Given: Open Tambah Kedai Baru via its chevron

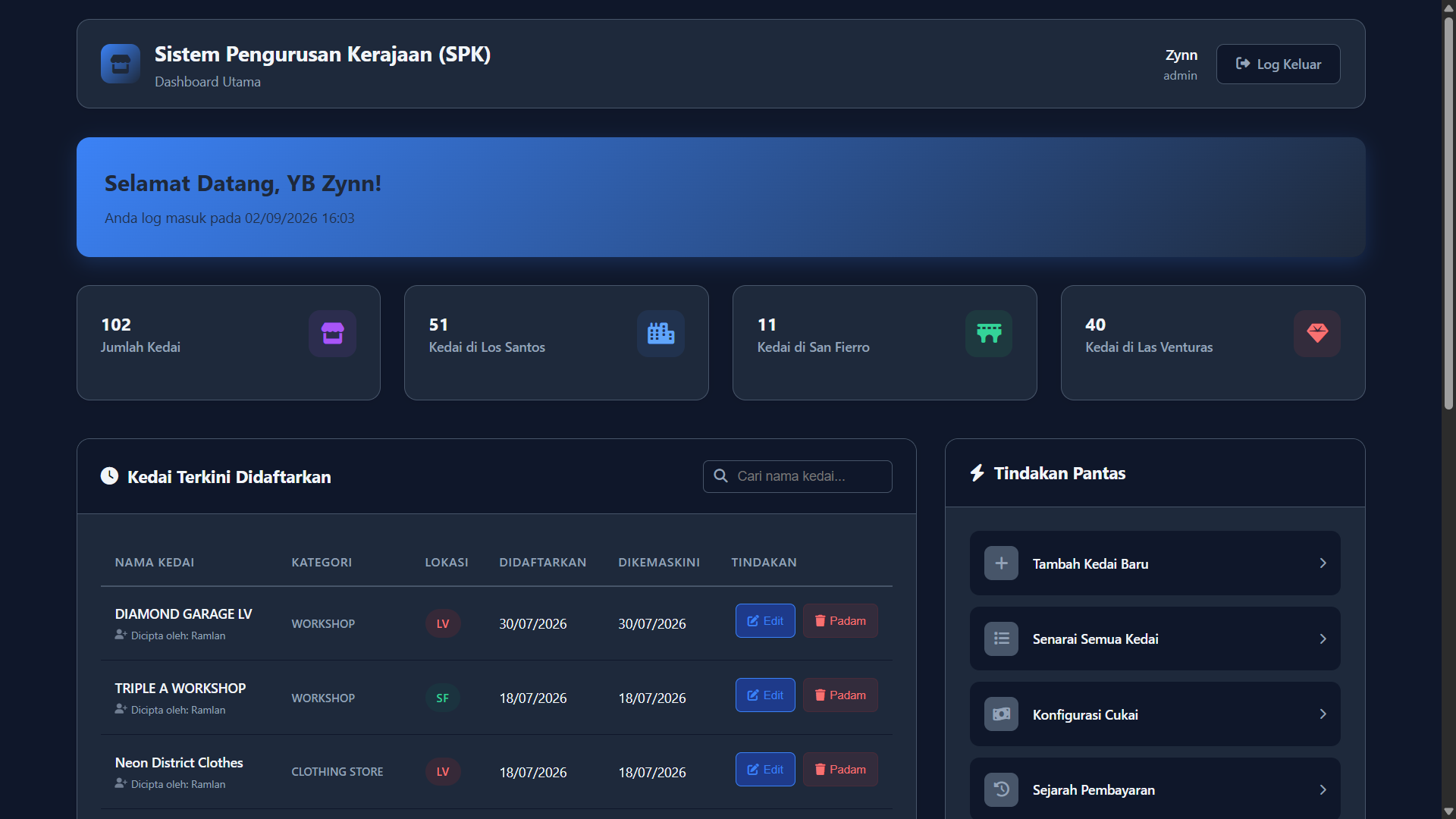Looking at the screenshot, I should 1323,563.
